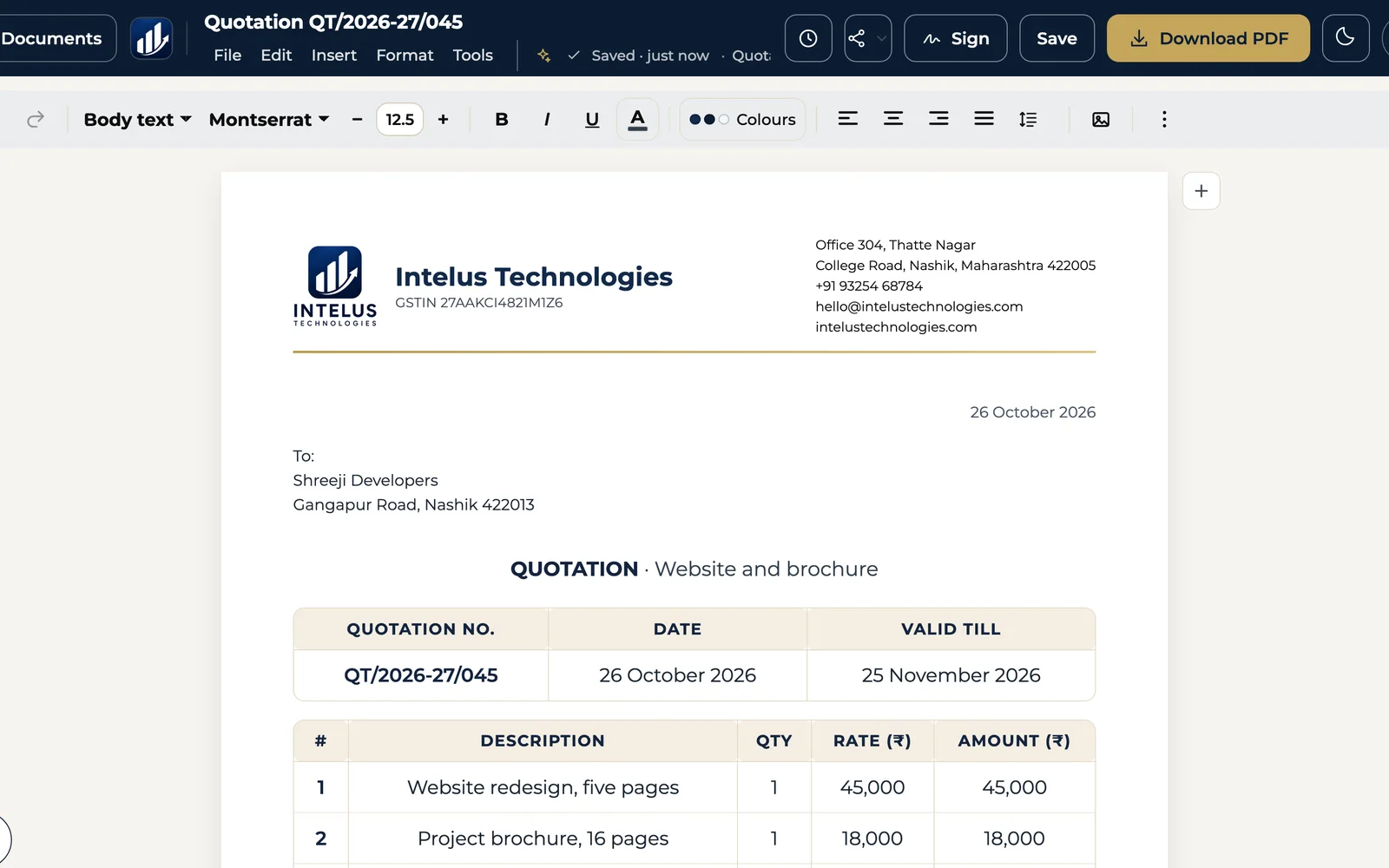Click the font size field 12.5
This screenshot has height=868, width=1389.
[x=399, y=119]
